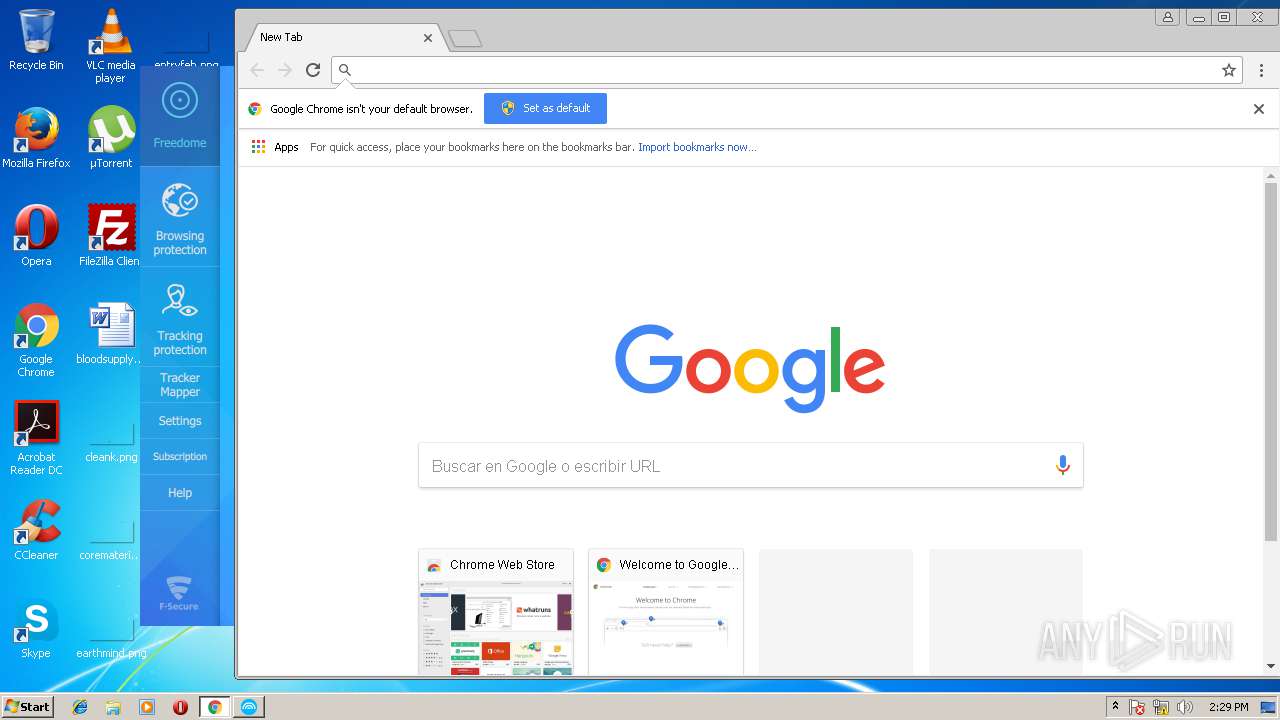Image resolution: width=1280 pixels, height=720 pixels.
Task: Open a new Chrome tab
Action: pyautogui.click(x=465, y=39)
